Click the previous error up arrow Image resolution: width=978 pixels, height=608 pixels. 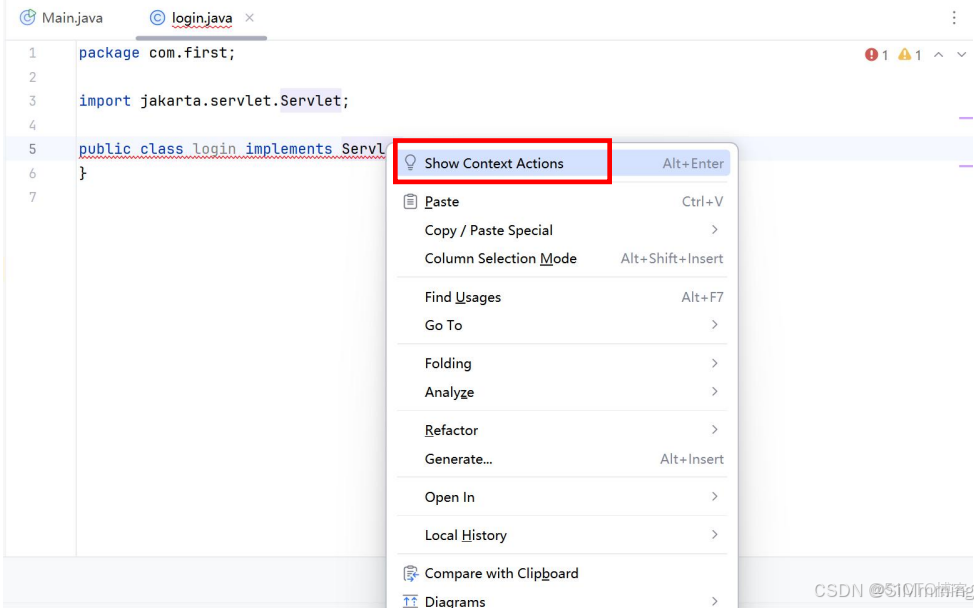click(938, 55)
